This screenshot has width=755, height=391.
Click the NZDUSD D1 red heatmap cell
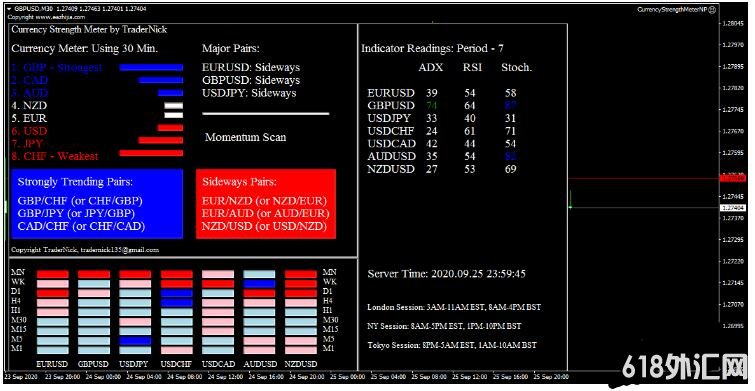point(300,293)
